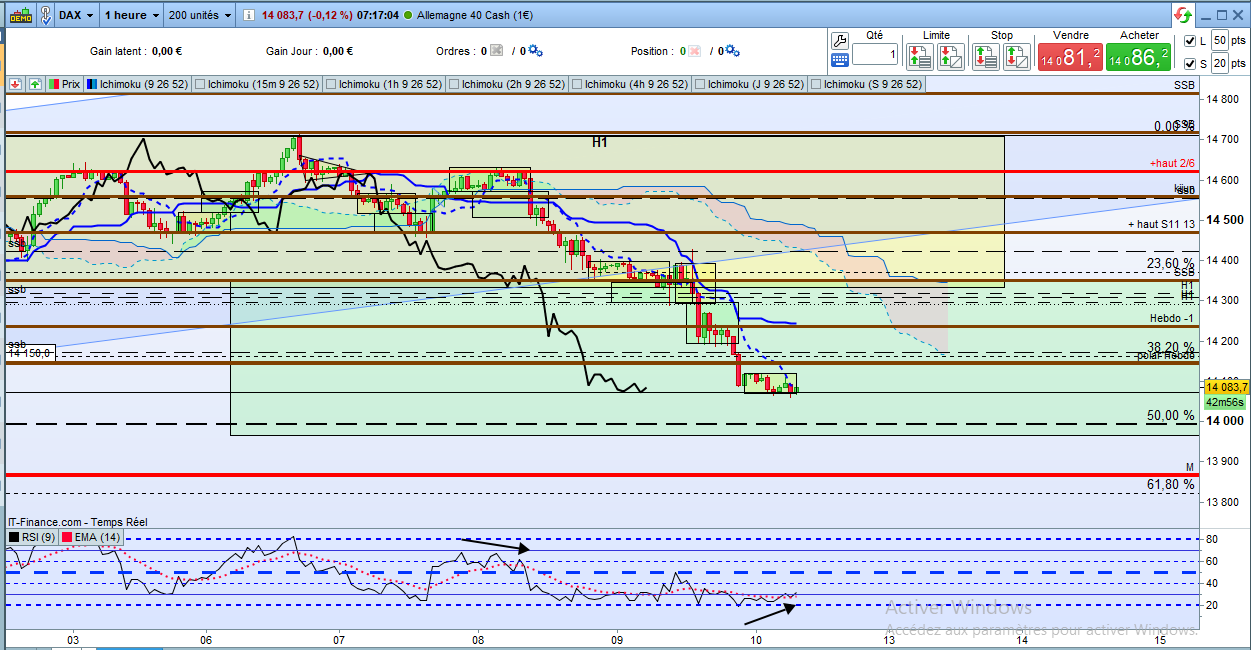Click the 'Hebdo -1' level label
This screenshot has width=1251, height=650.
click(1172, 318)
